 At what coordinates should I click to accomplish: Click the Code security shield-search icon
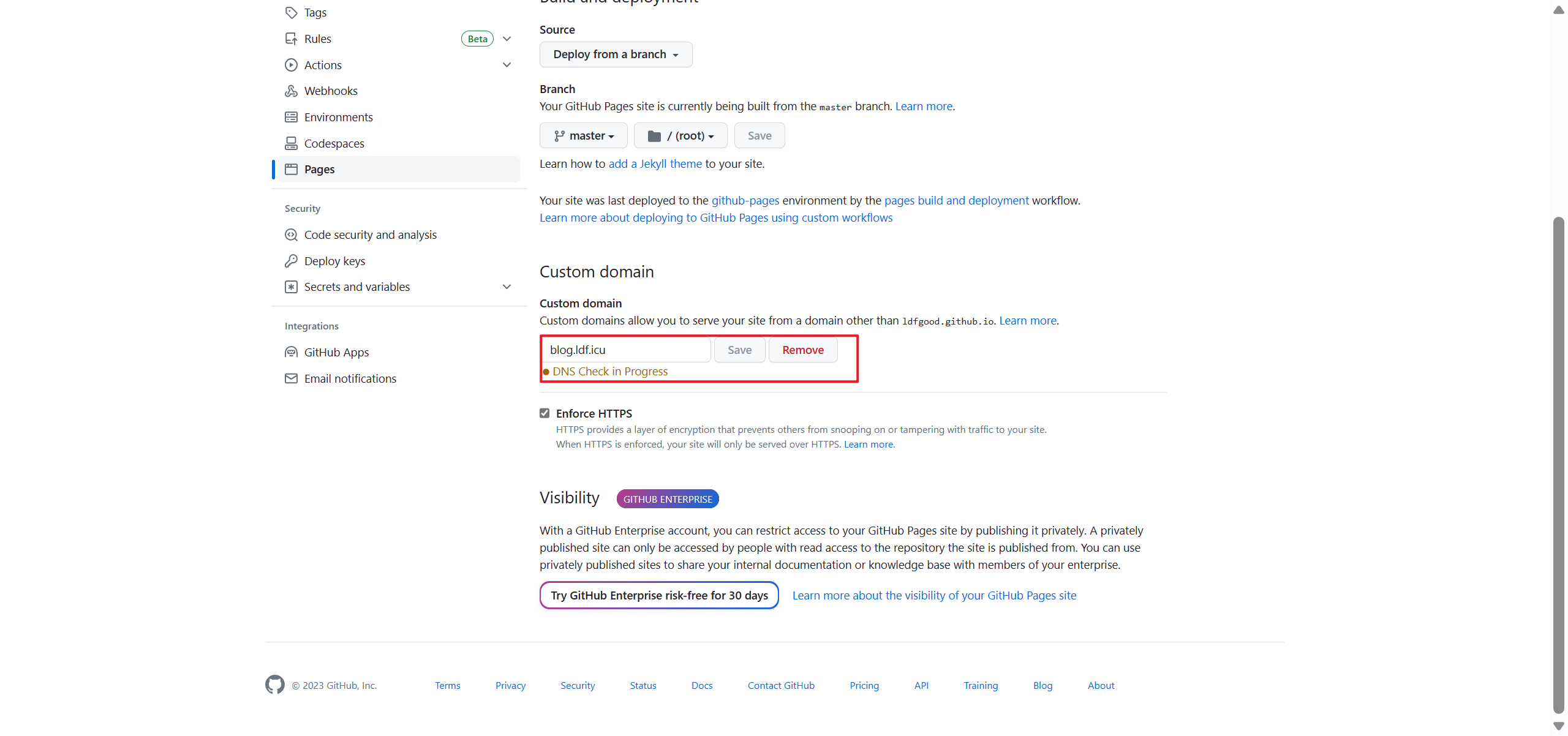pos(291,235)
